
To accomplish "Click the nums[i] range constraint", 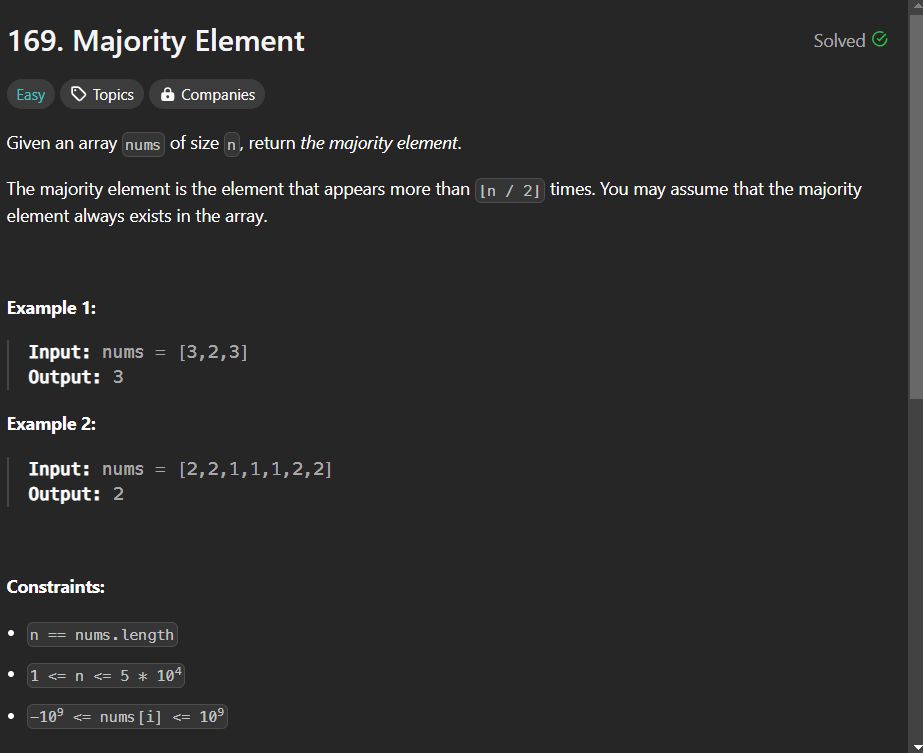I will [x=127, y=716].
